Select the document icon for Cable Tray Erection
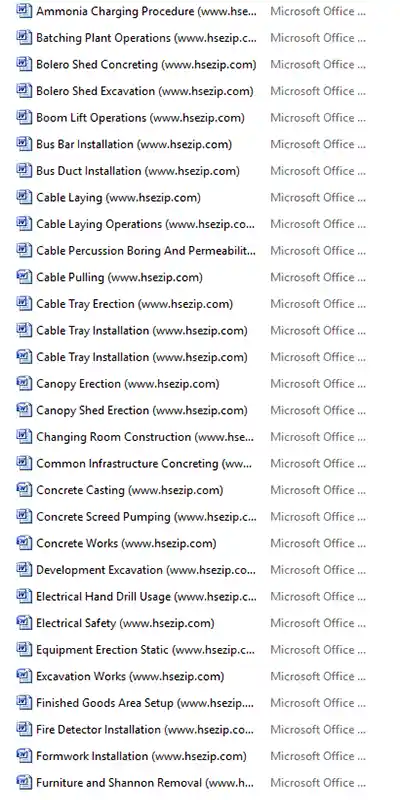Screen dimensions: 400x800 click(24, 303)
